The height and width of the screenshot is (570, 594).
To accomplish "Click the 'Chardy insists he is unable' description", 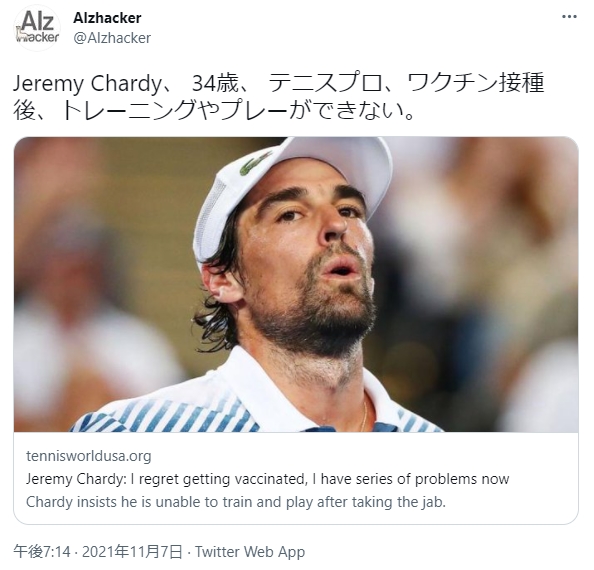I will pyautogui.click(x=236, y=502).
